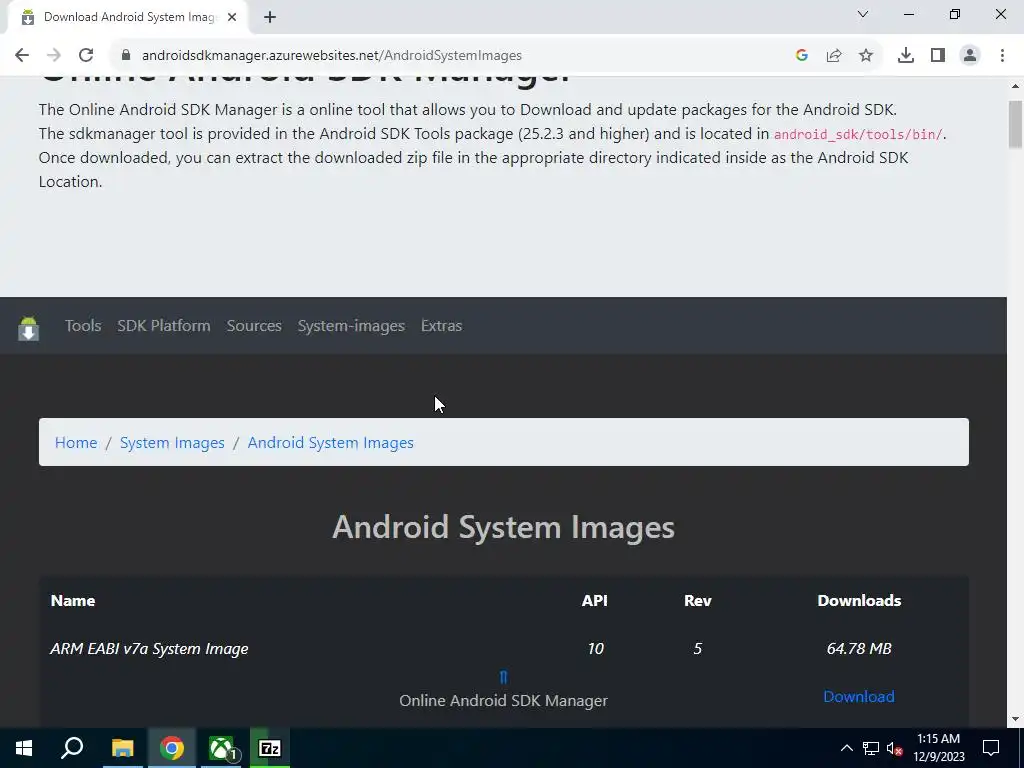
Task: View site security lock information
Action: (x=126, y=56)
